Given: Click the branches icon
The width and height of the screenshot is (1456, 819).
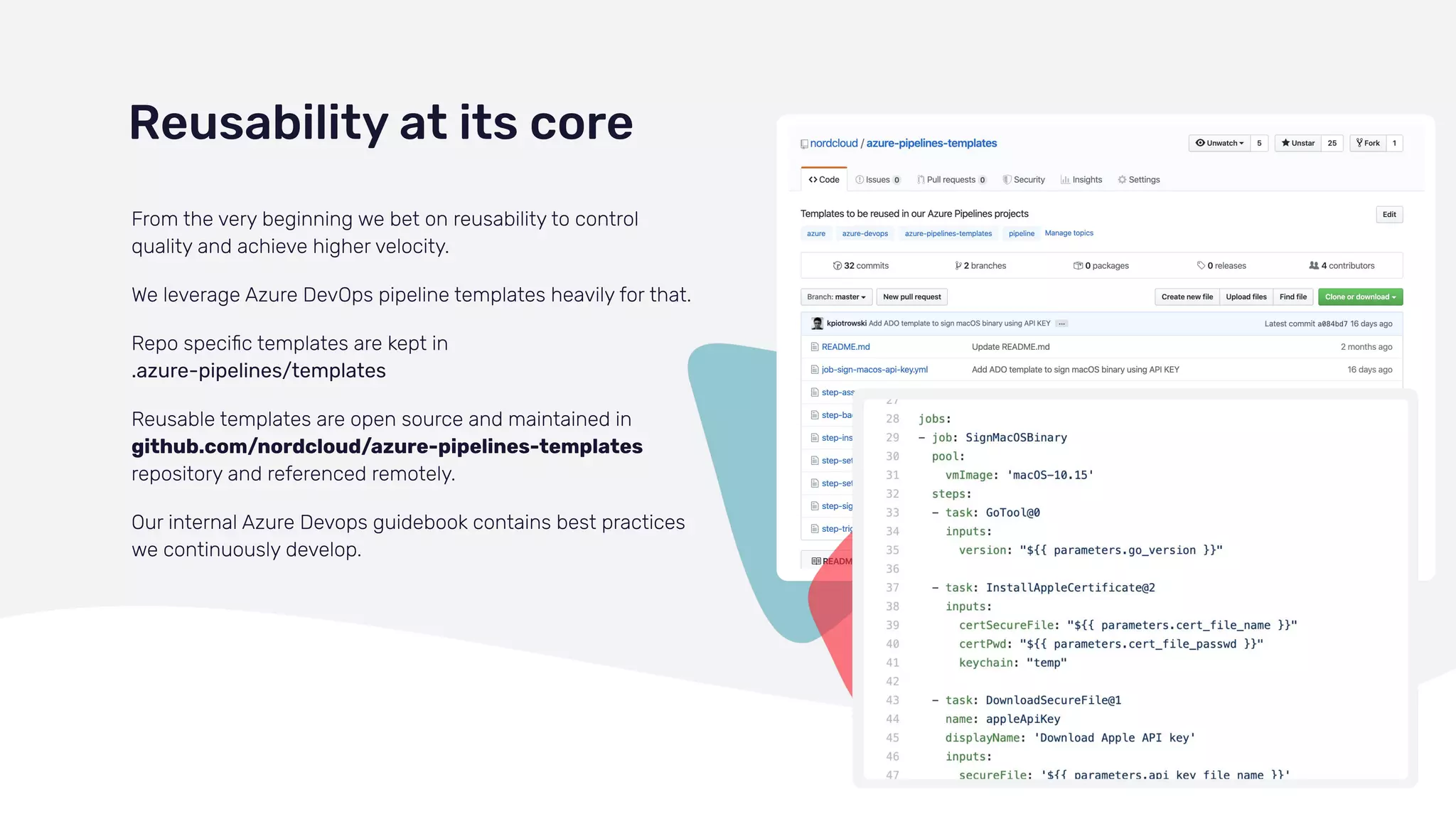Looking at the screenshot, I should [x=958, y=266].
